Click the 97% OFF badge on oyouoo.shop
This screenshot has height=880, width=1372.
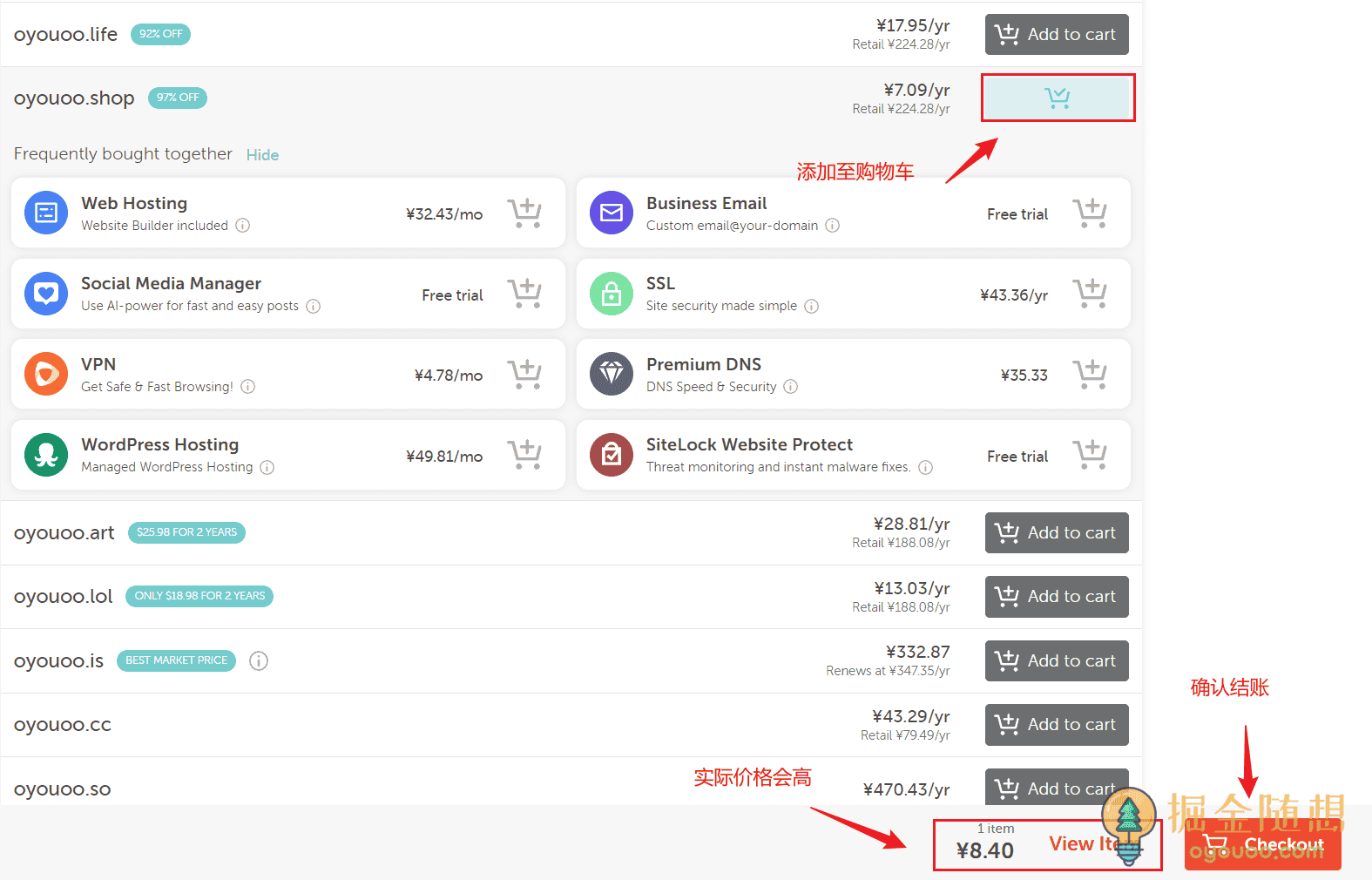pyautogui.click(x=178, y=98)
